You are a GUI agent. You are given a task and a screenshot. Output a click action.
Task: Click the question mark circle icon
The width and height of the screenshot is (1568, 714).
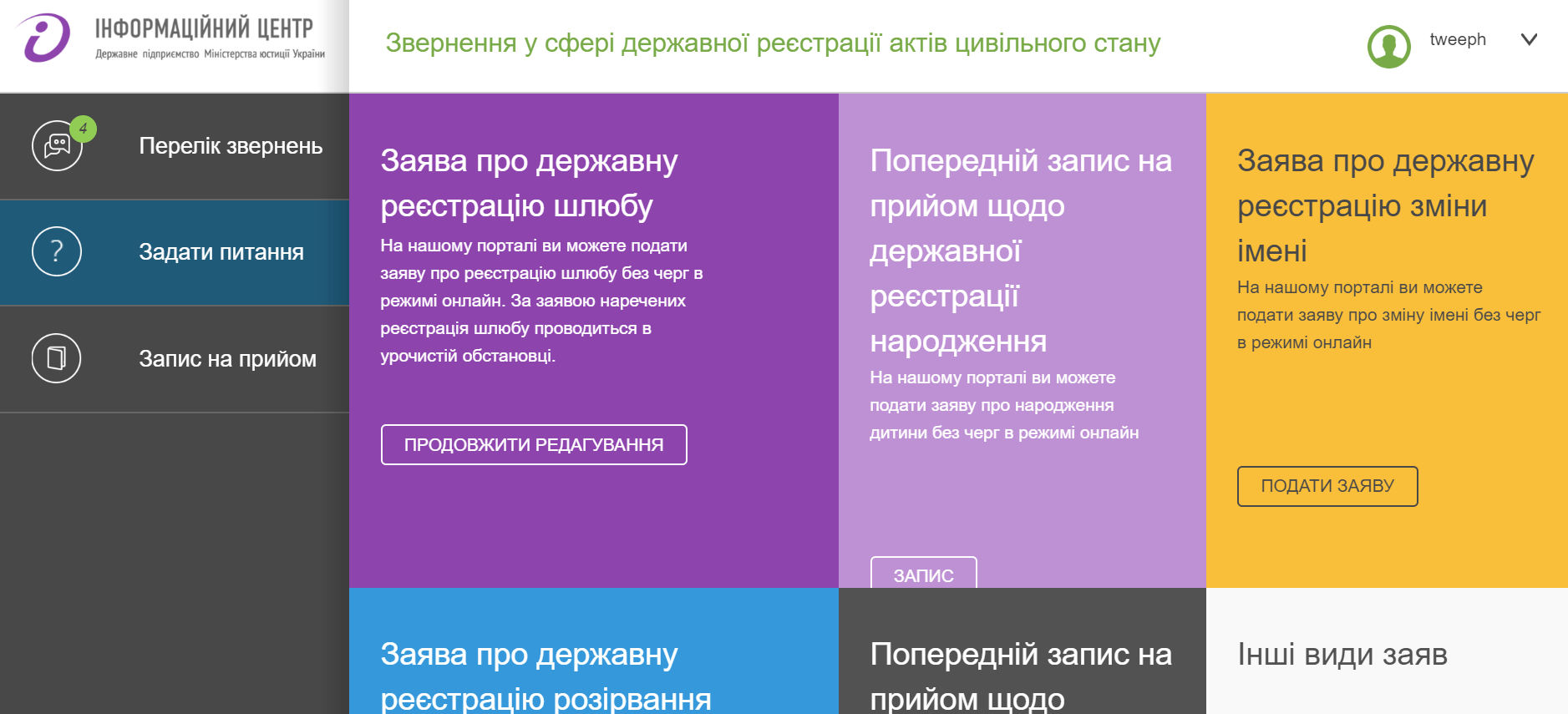56,251
